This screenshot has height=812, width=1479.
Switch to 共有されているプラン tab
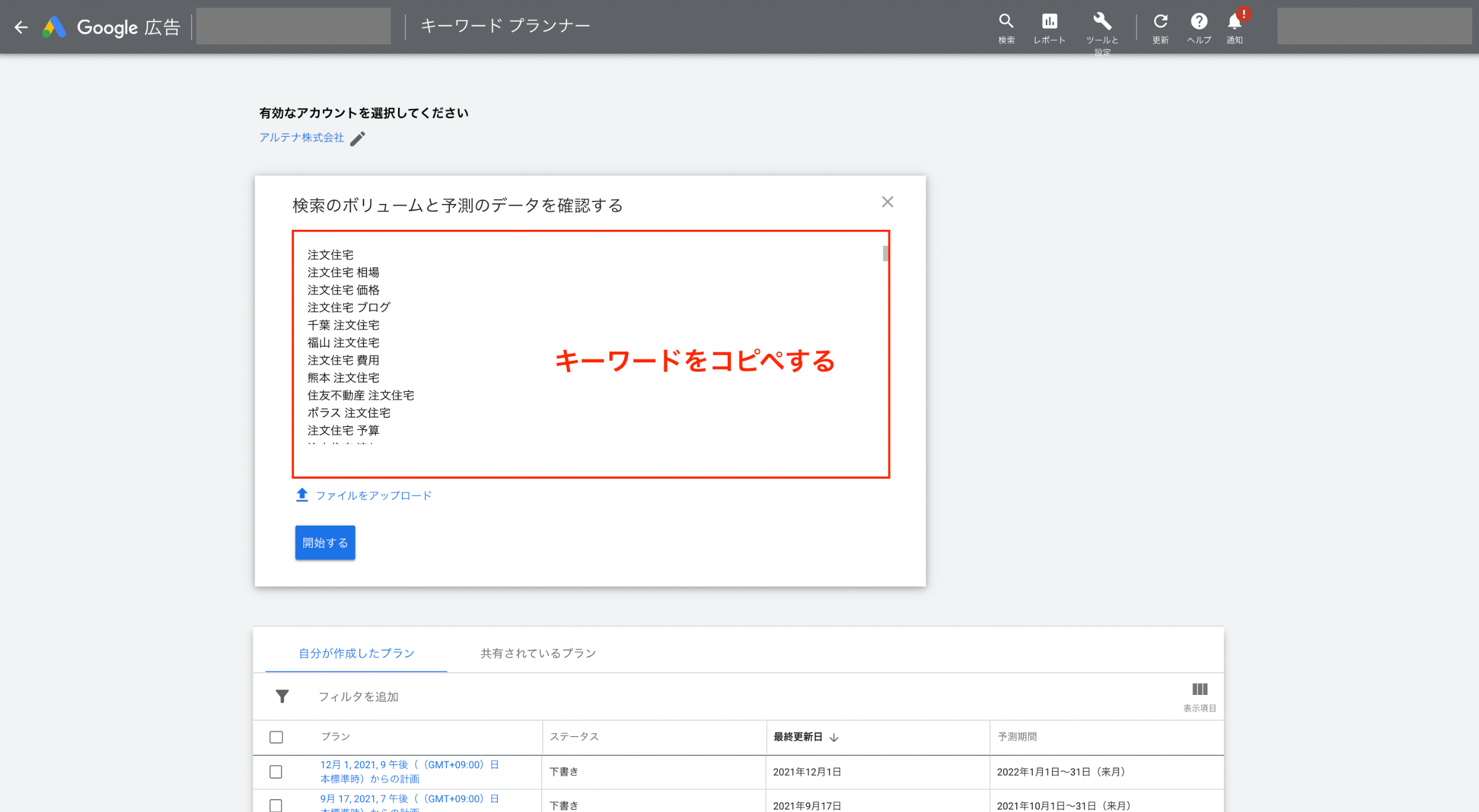pyautogui.click(x=538, y=653)
